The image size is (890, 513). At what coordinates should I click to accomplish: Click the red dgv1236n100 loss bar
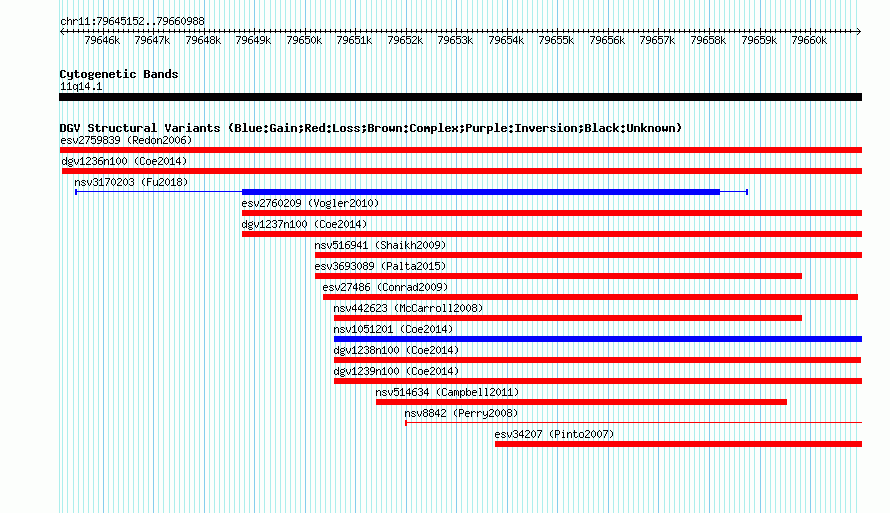coord(462,171)
